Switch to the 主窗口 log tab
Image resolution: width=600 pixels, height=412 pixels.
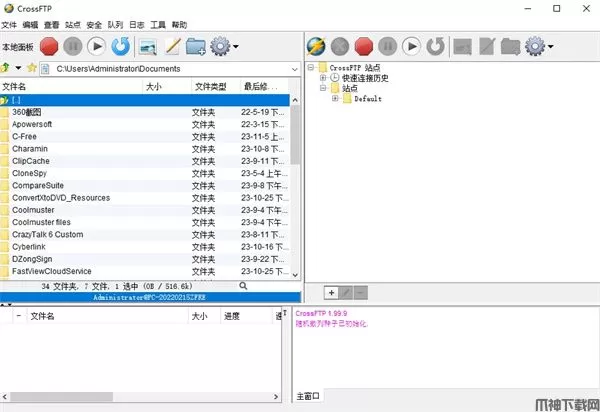(x=308, y=396)
